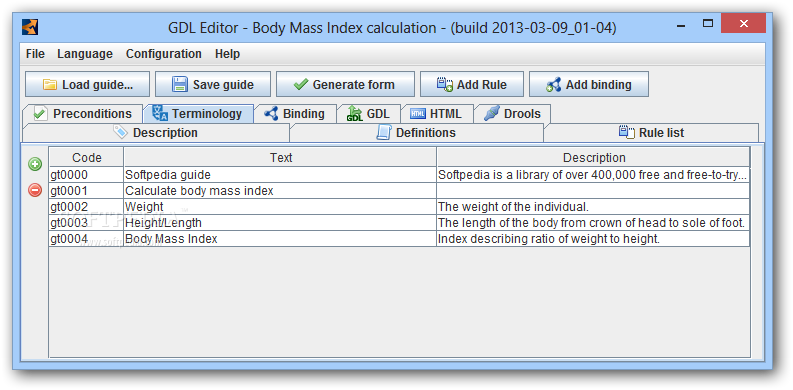The height and width of the screenshot is (390, 793).
Task: Click the Add binding button
Action: [589, 84]
